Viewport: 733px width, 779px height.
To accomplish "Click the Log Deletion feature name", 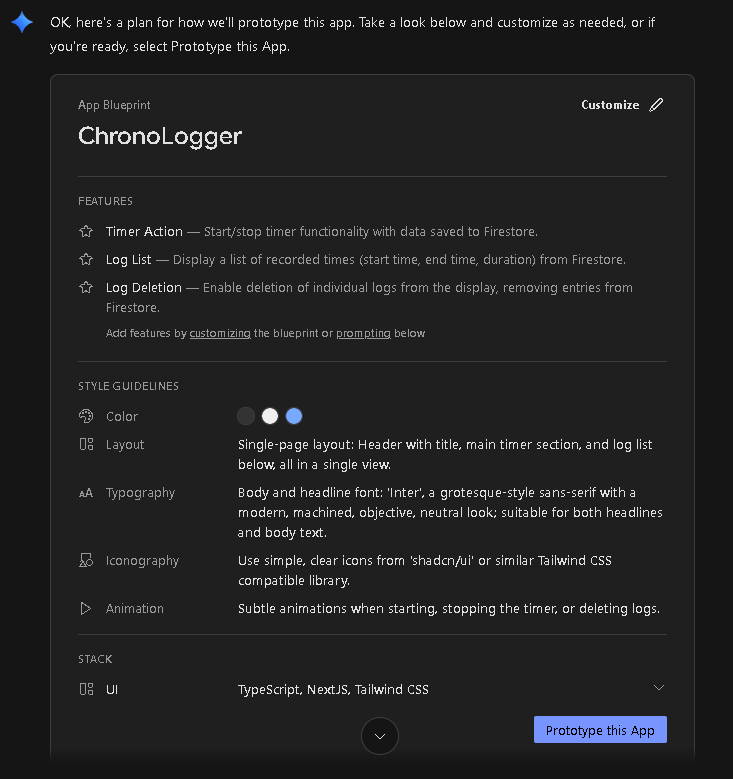I will coord(144,288).
